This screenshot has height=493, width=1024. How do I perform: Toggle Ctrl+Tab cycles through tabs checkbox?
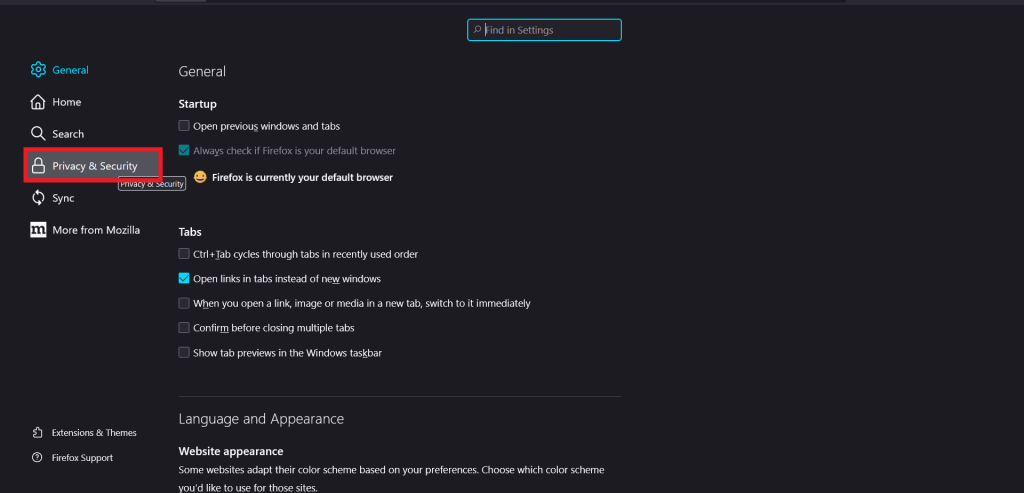pos(184,254)
